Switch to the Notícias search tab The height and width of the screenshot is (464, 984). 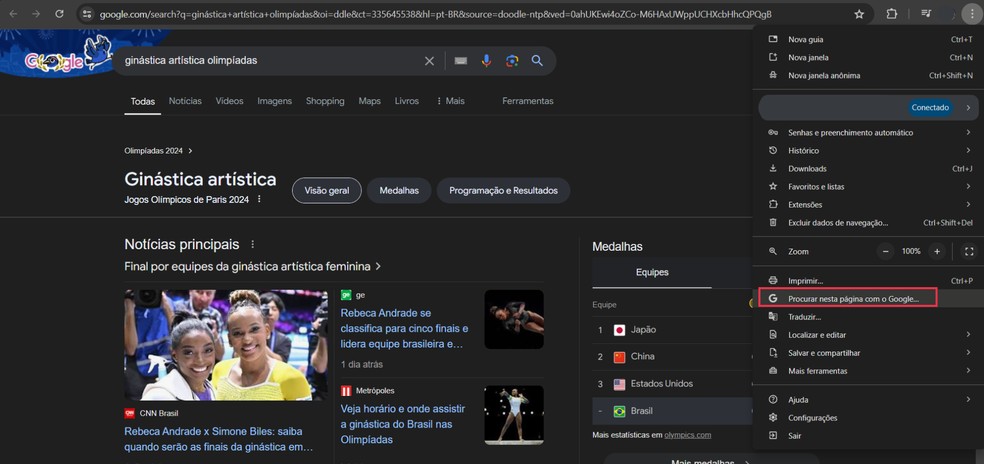tap(185, 101)
